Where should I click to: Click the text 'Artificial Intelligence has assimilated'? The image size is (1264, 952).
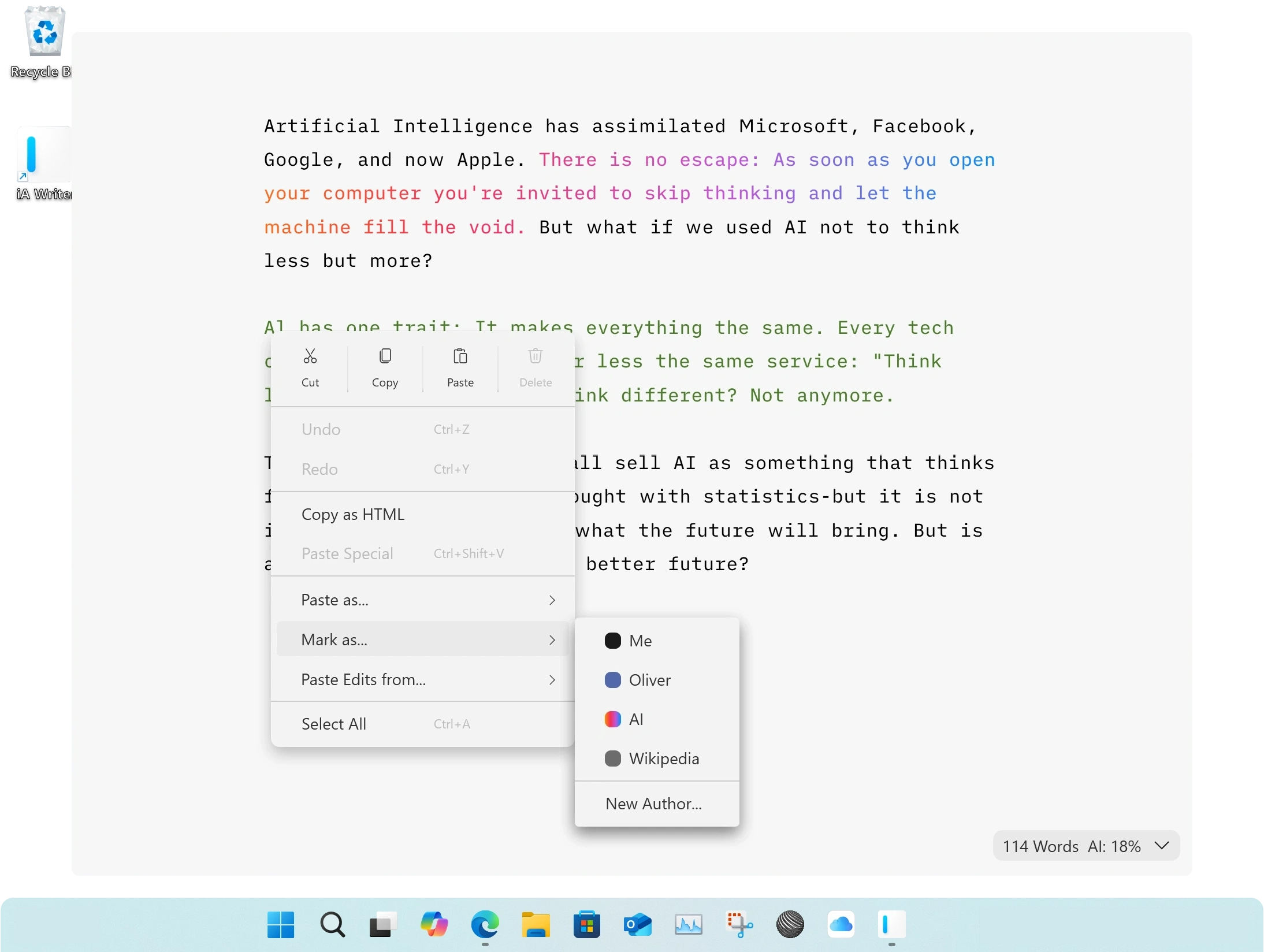pyautogui.click(x=495, y=126)
